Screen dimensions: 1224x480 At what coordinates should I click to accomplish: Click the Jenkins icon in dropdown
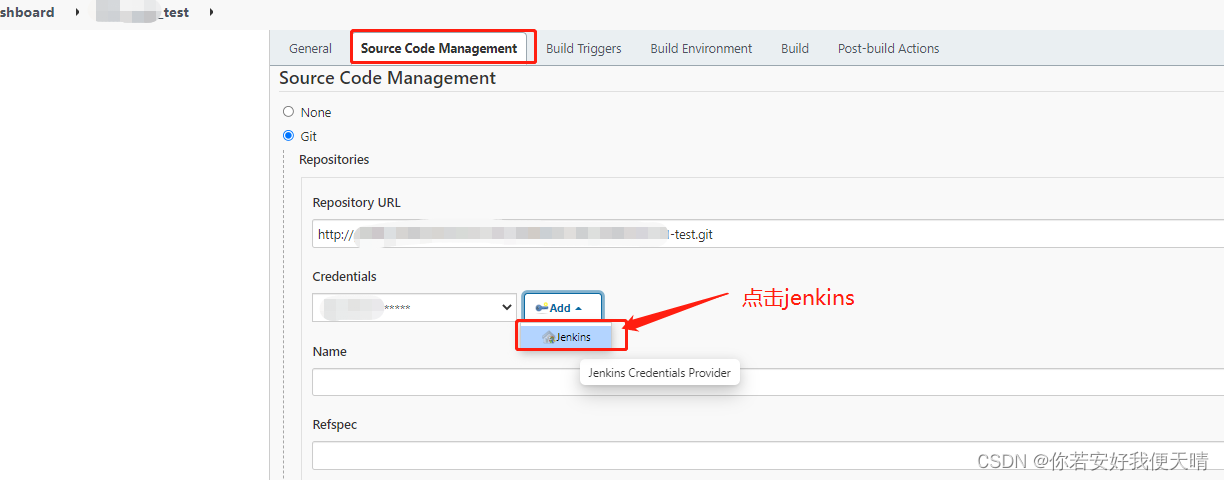click(548, 338)
